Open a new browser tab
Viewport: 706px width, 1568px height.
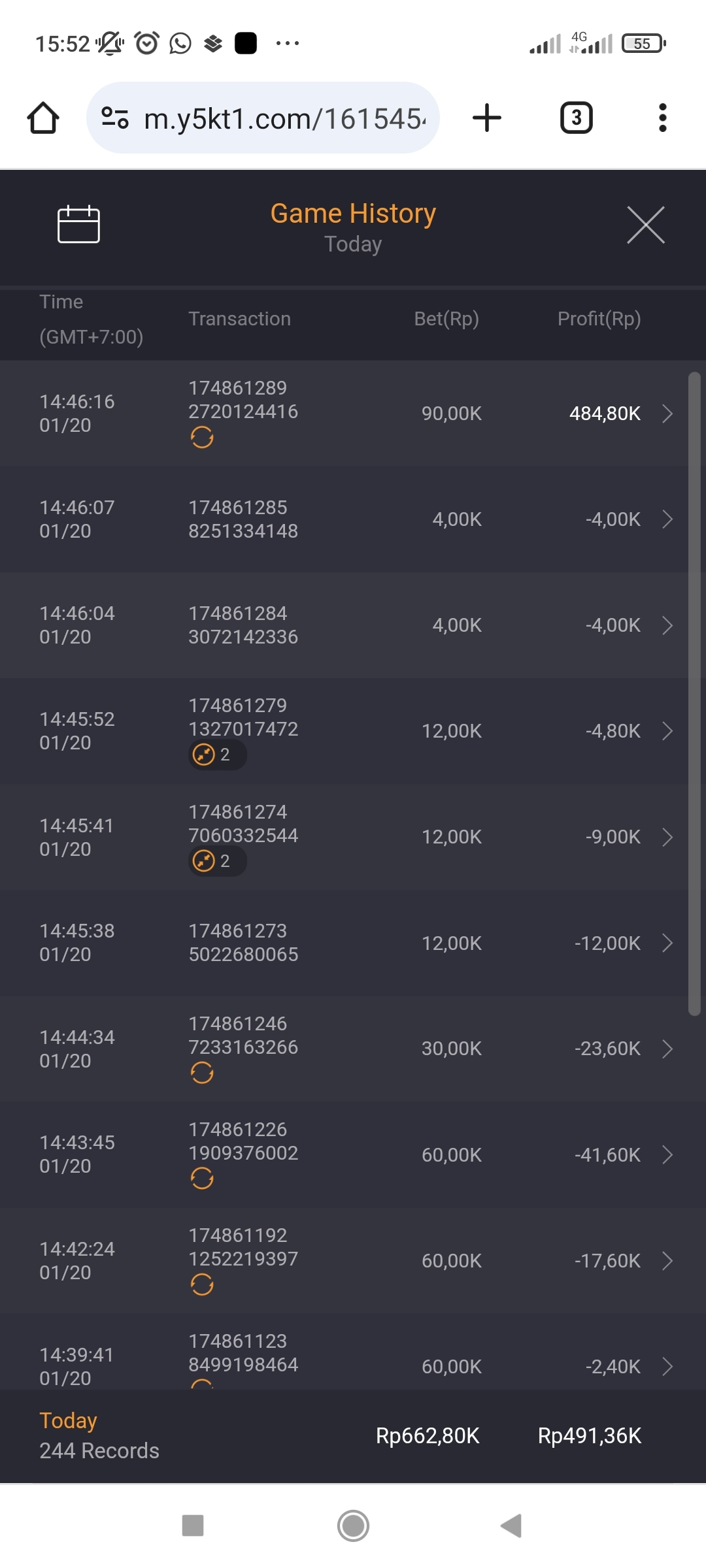pos(487,118)
